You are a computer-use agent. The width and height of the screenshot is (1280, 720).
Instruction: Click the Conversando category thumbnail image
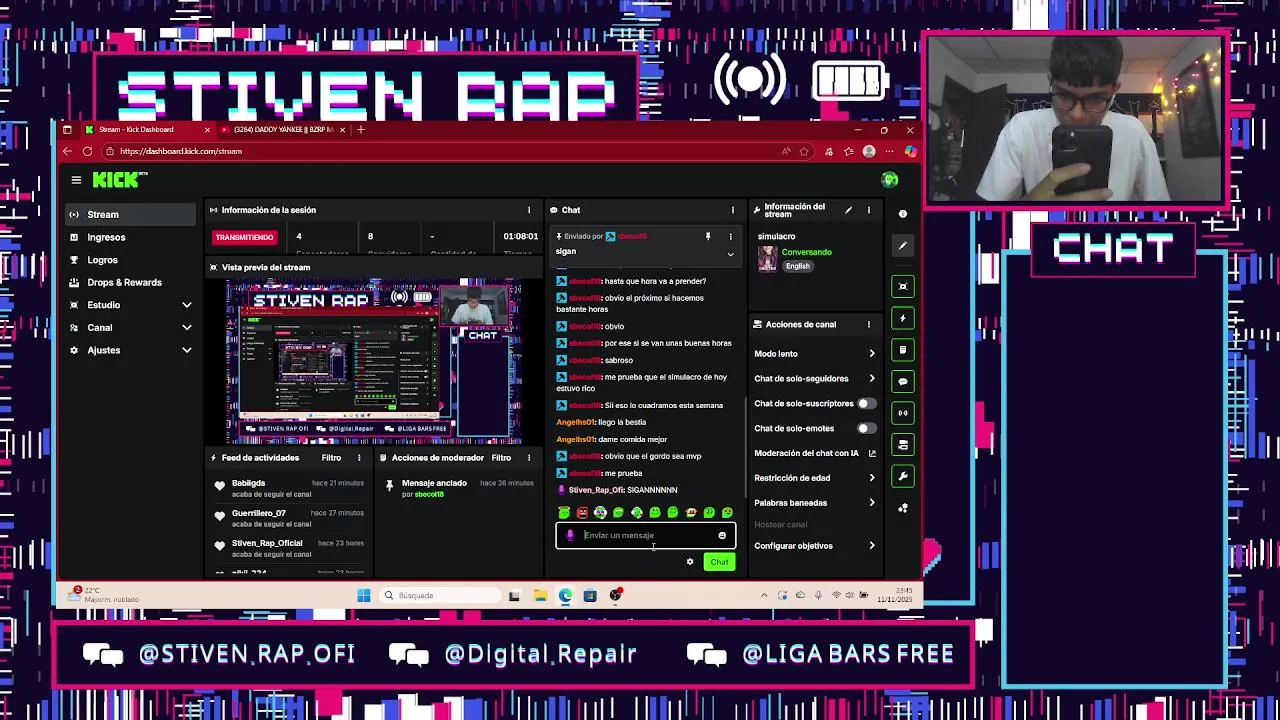click(767, 258)
